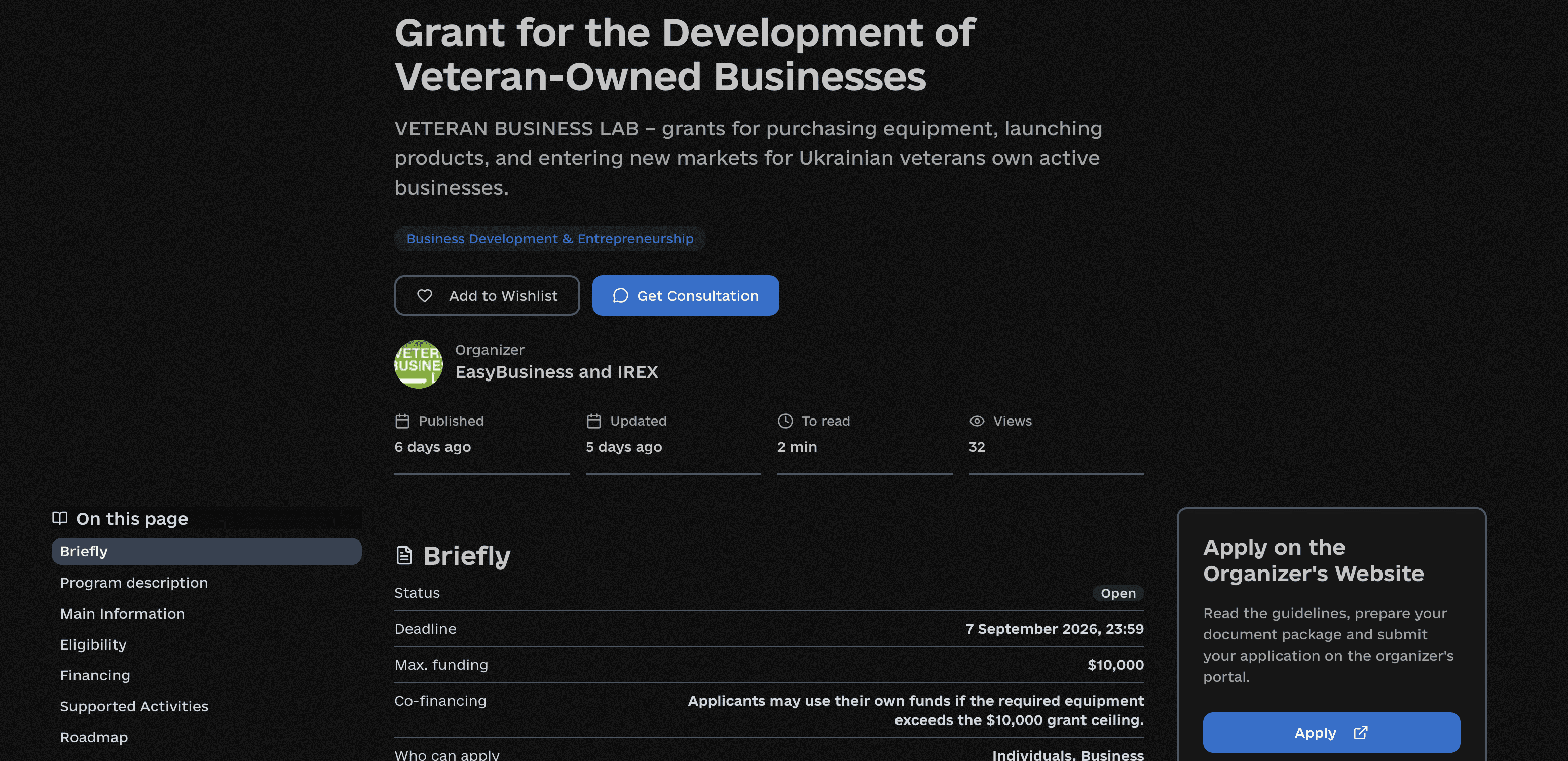1568x761 pixels.
Task: Click the VETERAN BUSINESS LAB summary paragraph
Action: pyautogui.click(x=748, y=158)
